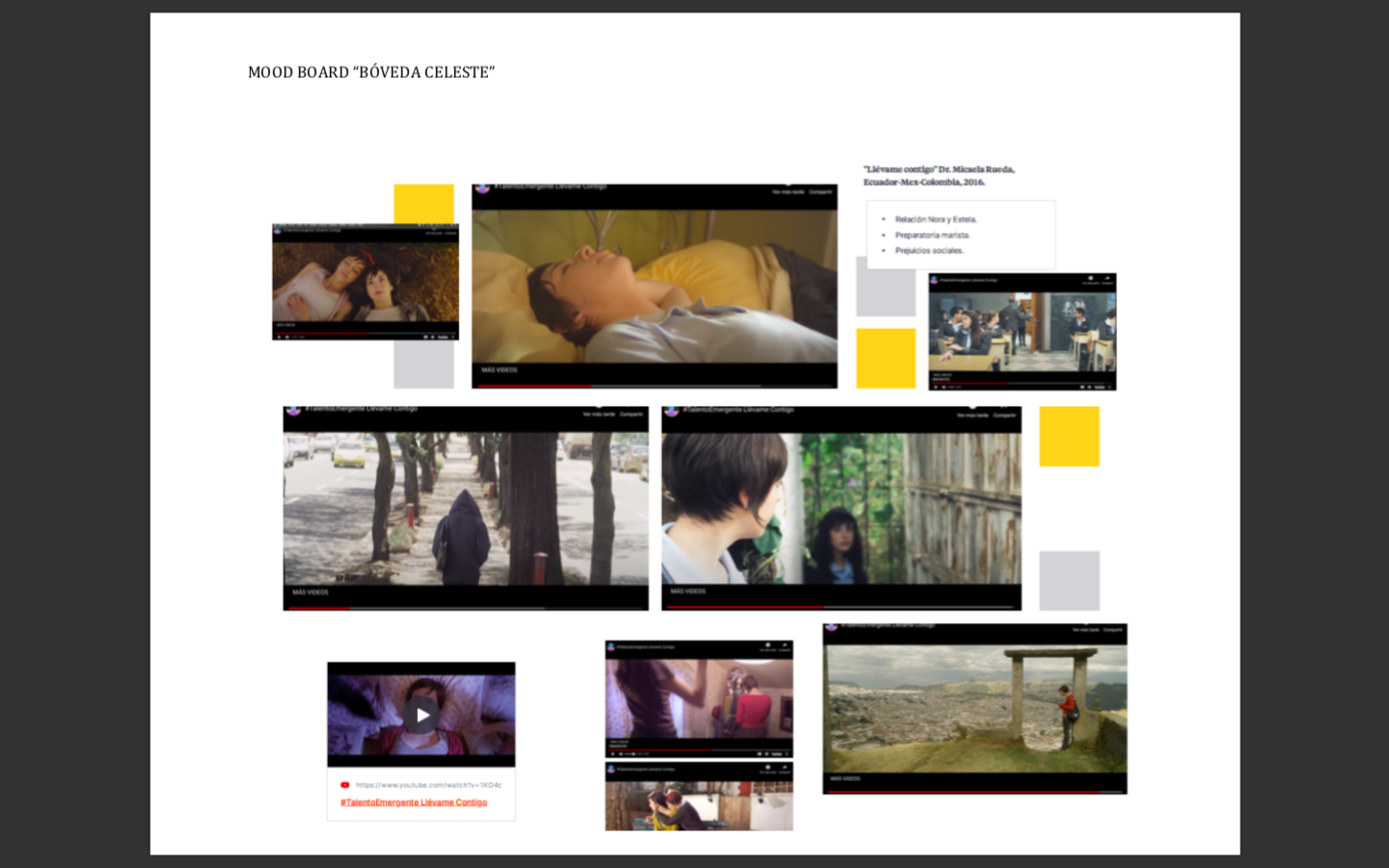Click the channel avatar on the street walking video
This screenshot has width=1389, height=868.
pyautogui.click(x=293, y=410)
